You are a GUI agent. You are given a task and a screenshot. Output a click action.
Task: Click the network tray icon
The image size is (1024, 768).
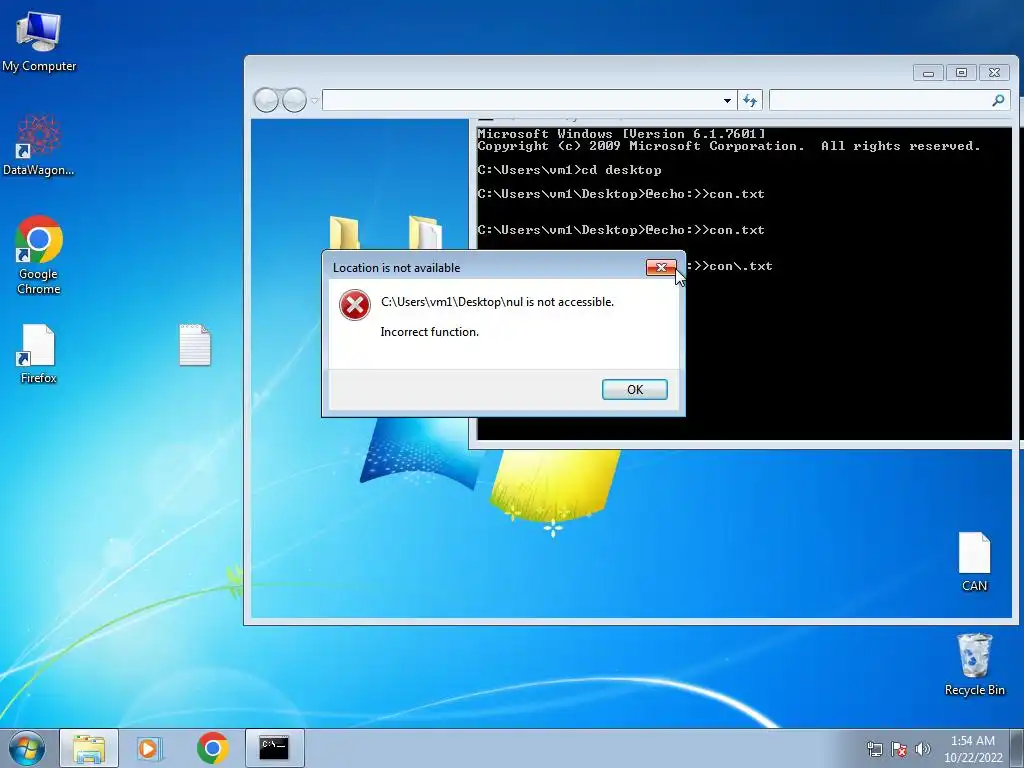point(874,749)
